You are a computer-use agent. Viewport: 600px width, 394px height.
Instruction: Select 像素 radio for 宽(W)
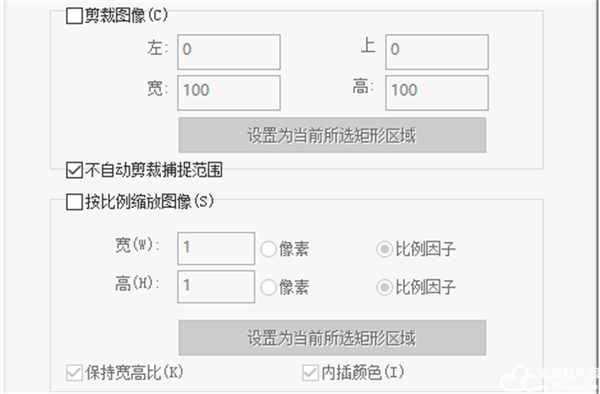(269, 249)
